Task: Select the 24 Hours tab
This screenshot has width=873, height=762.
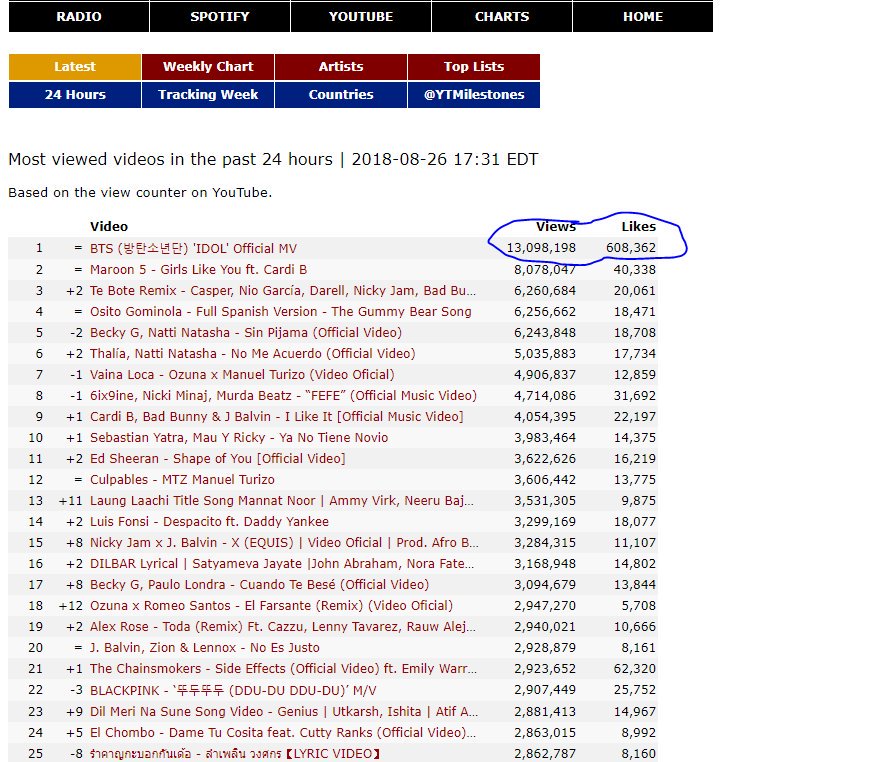Action: (x=75, y=95)
